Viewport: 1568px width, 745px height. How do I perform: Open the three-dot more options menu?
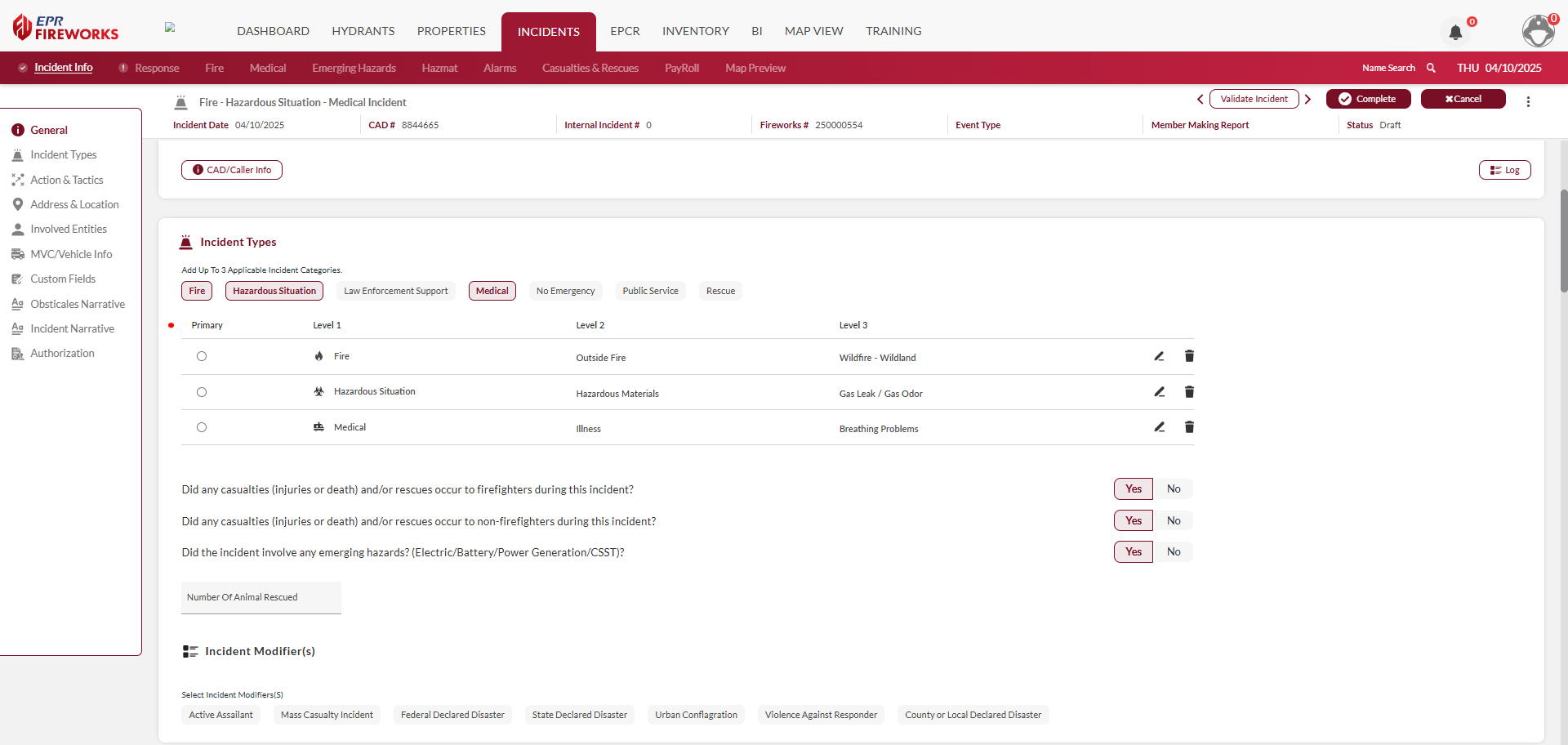click(x=1528, y=101)
